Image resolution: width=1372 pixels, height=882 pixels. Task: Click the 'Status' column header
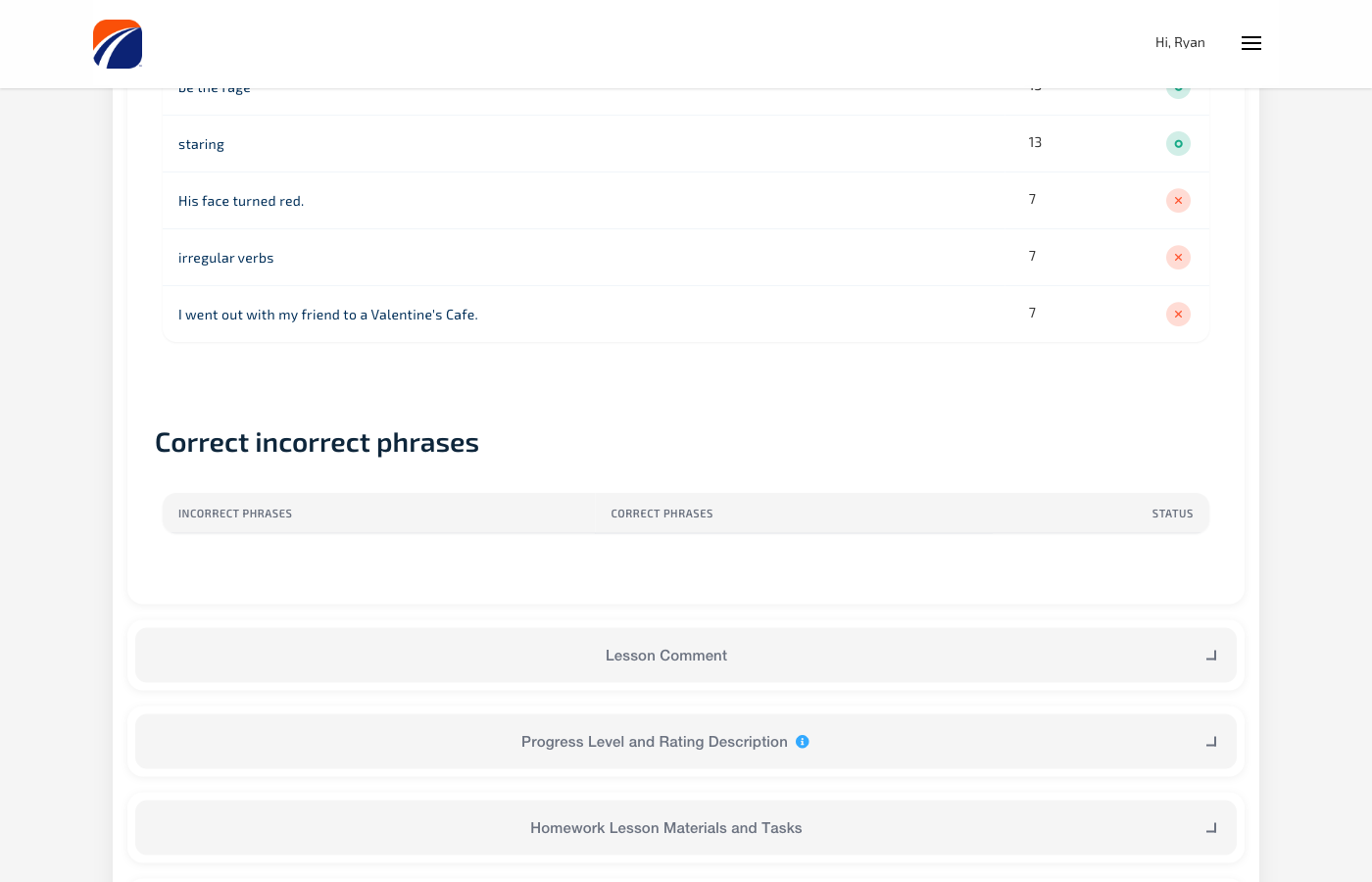[x=1172, y=514]
